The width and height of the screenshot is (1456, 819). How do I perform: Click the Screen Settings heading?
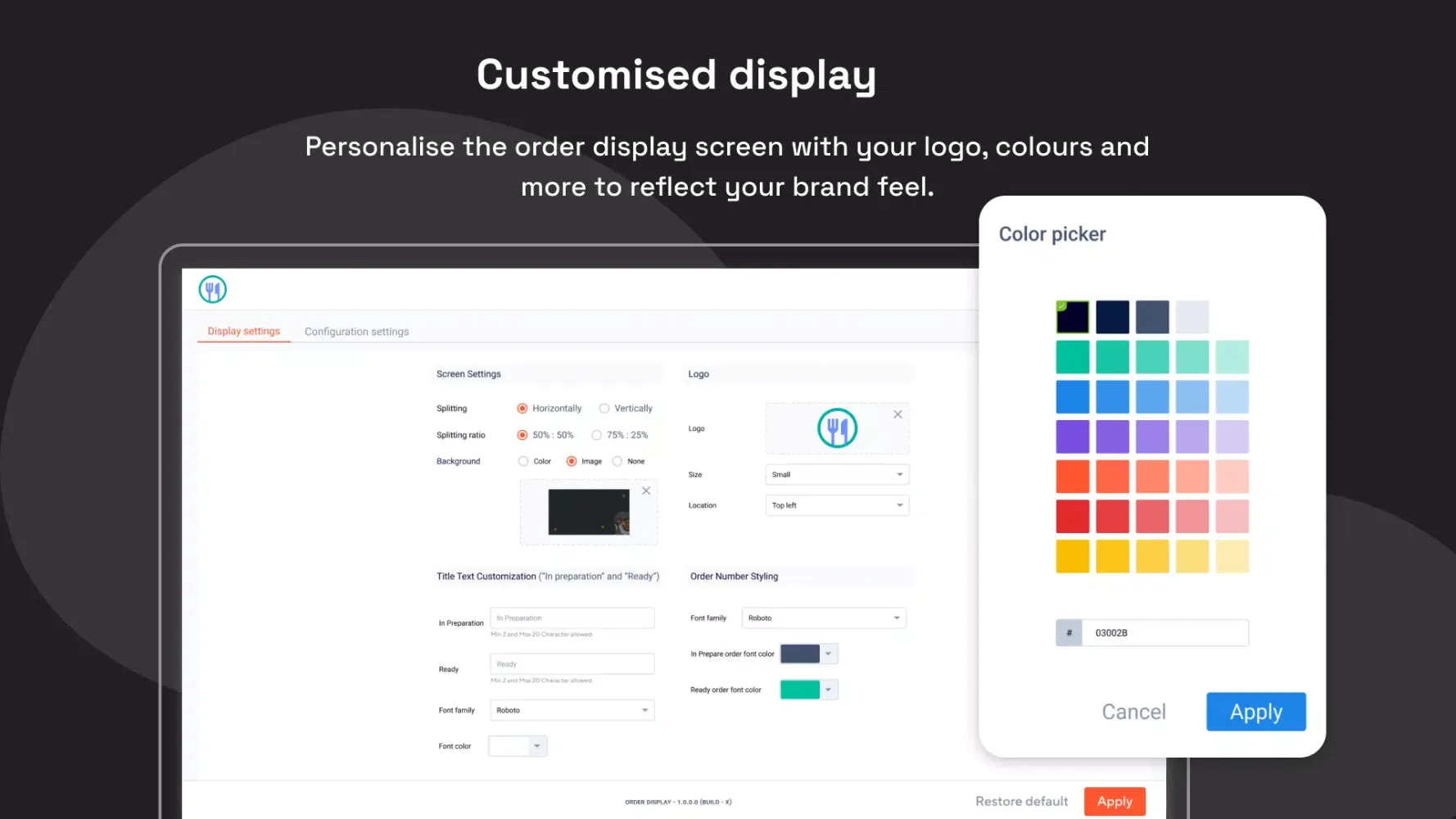pos(468,373)
